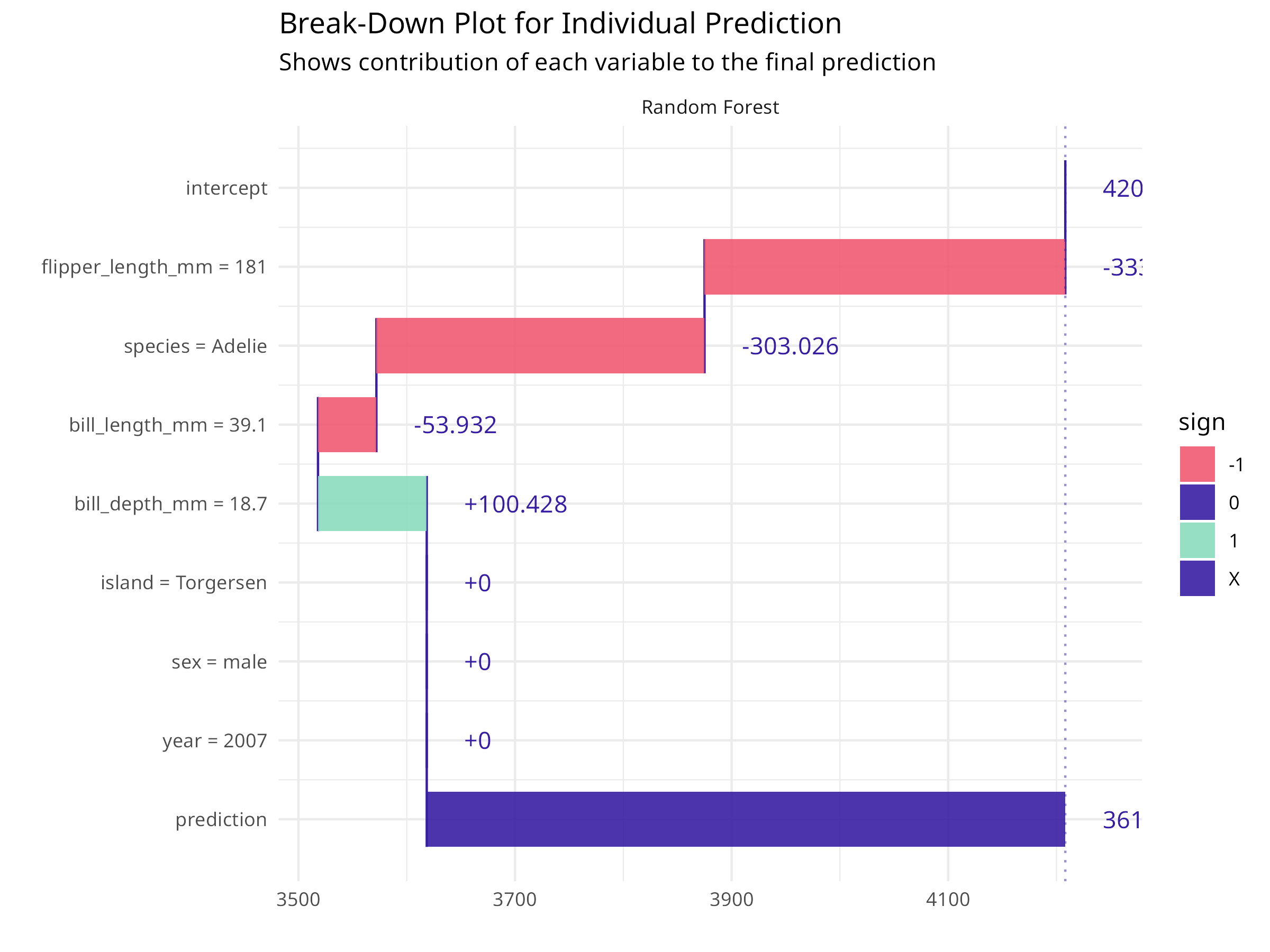The width and height of the screenshot is (1270, 952).
Task: Click the red species = Adelie bar
Action: click(540, 345)
